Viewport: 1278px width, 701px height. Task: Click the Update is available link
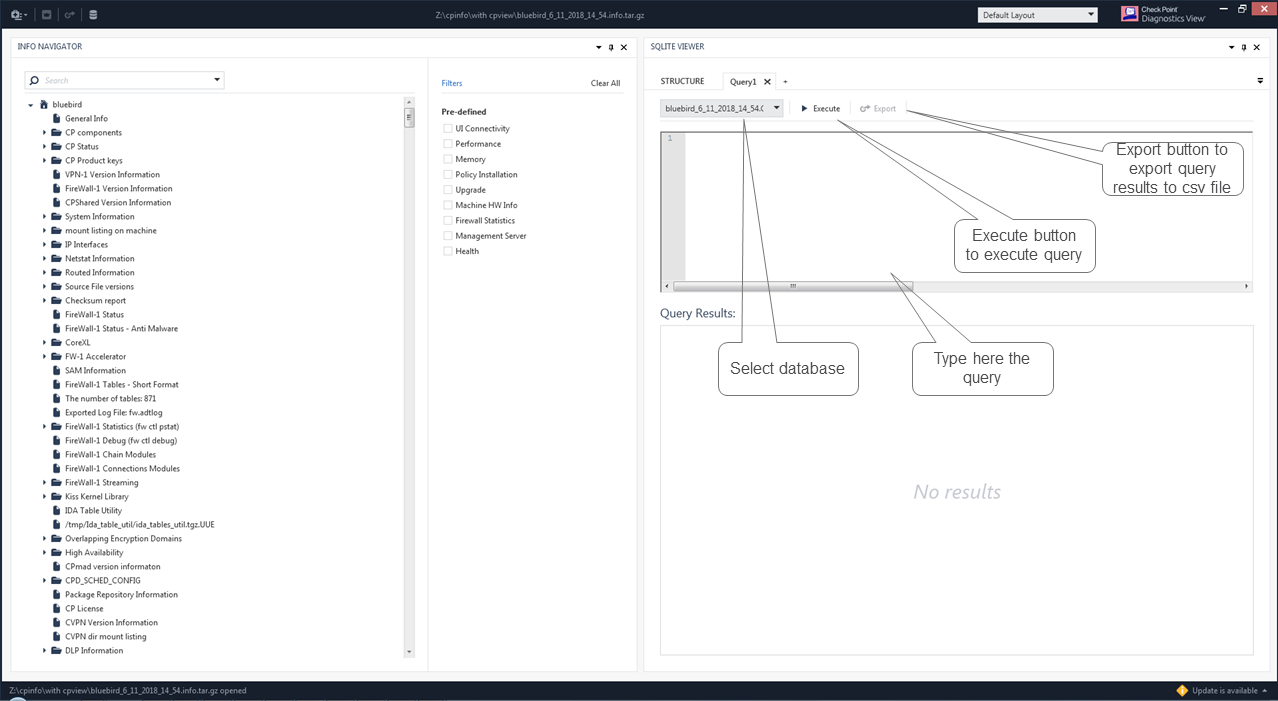(x=1224, y=690)
